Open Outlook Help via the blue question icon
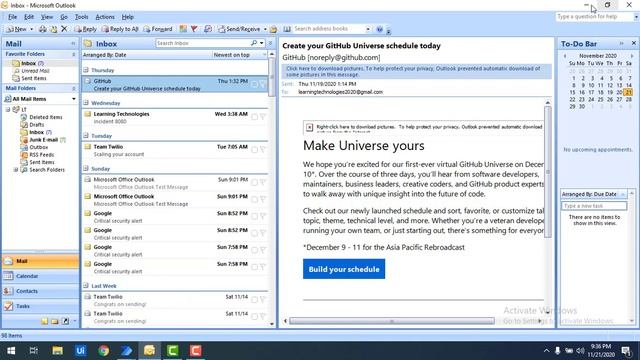Viewport: 640px width, 360px height. click(380, 29)
